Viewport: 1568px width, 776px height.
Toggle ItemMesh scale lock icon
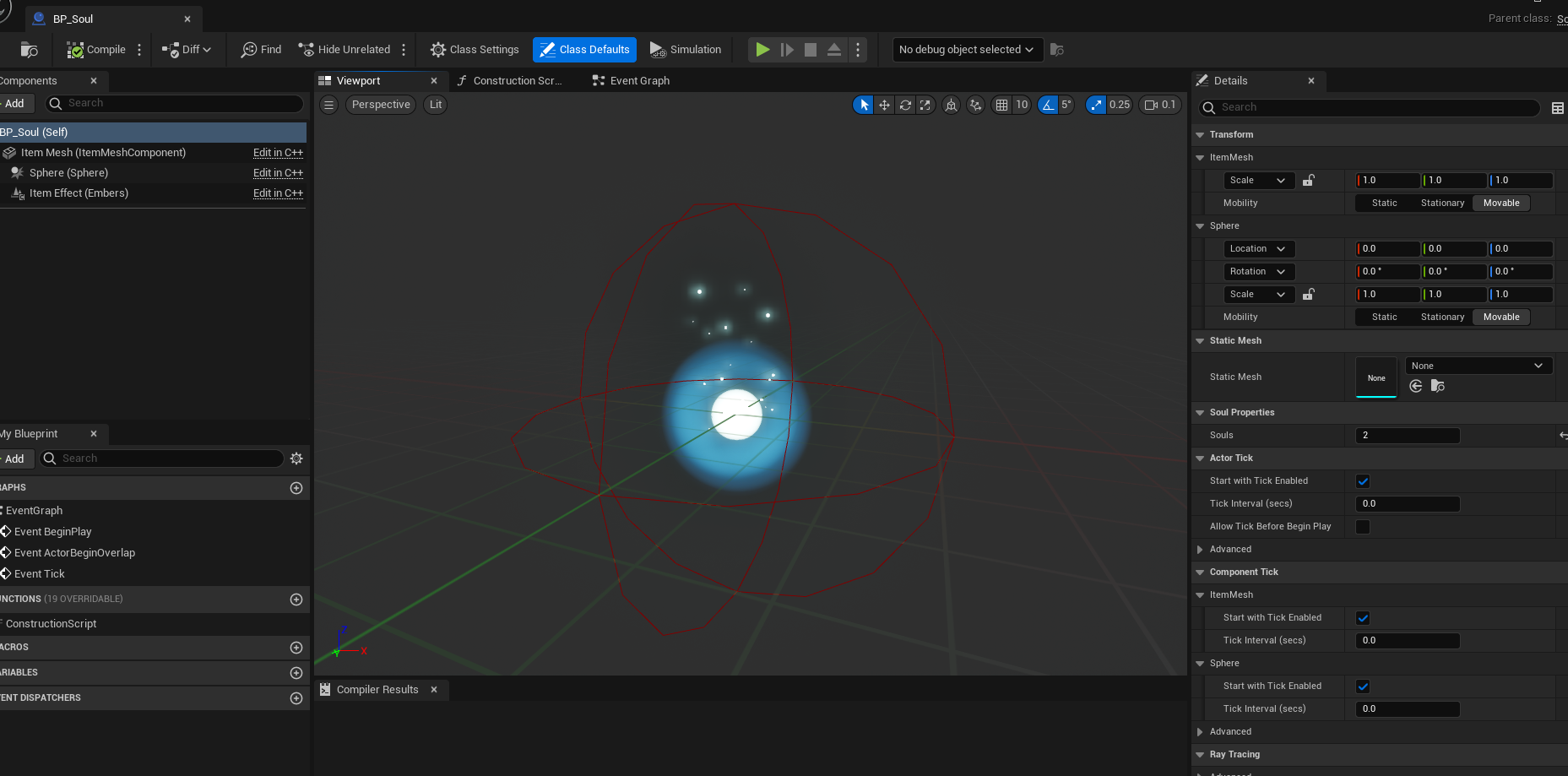pos(1308,181)
